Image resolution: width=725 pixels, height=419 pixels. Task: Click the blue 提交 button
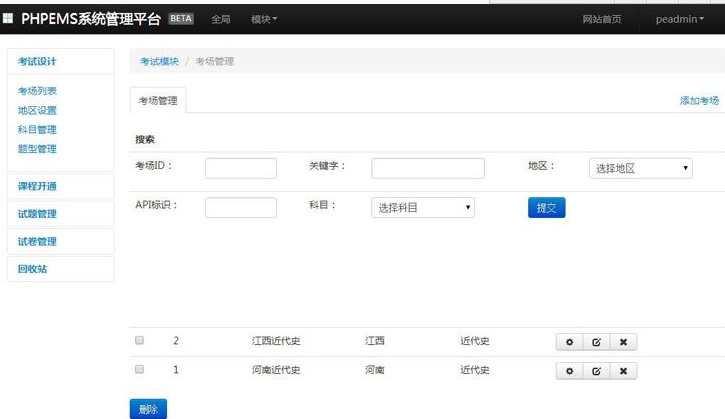coord(547,208)
